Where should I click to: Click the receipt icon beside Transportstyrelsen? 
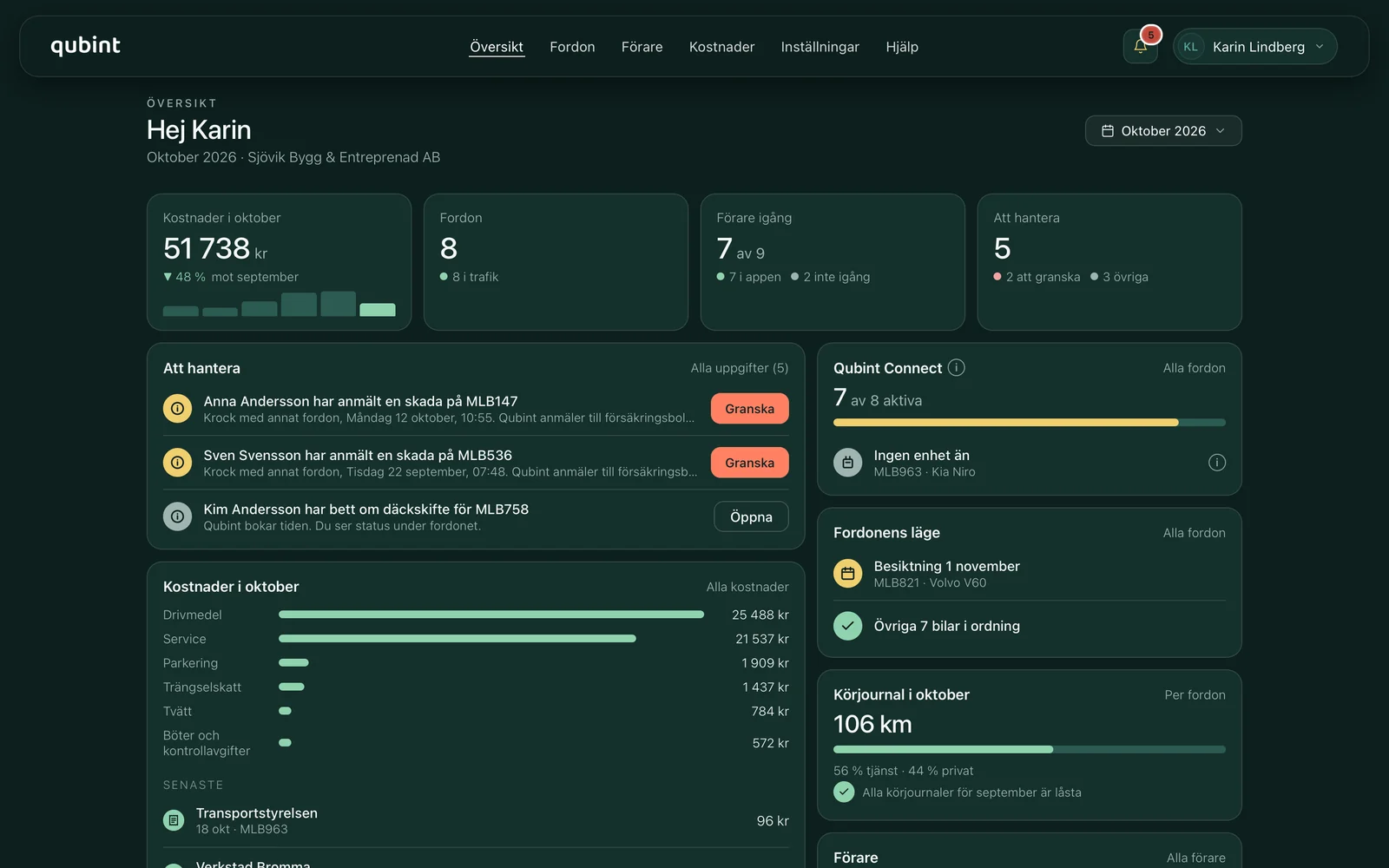(174, 820)
